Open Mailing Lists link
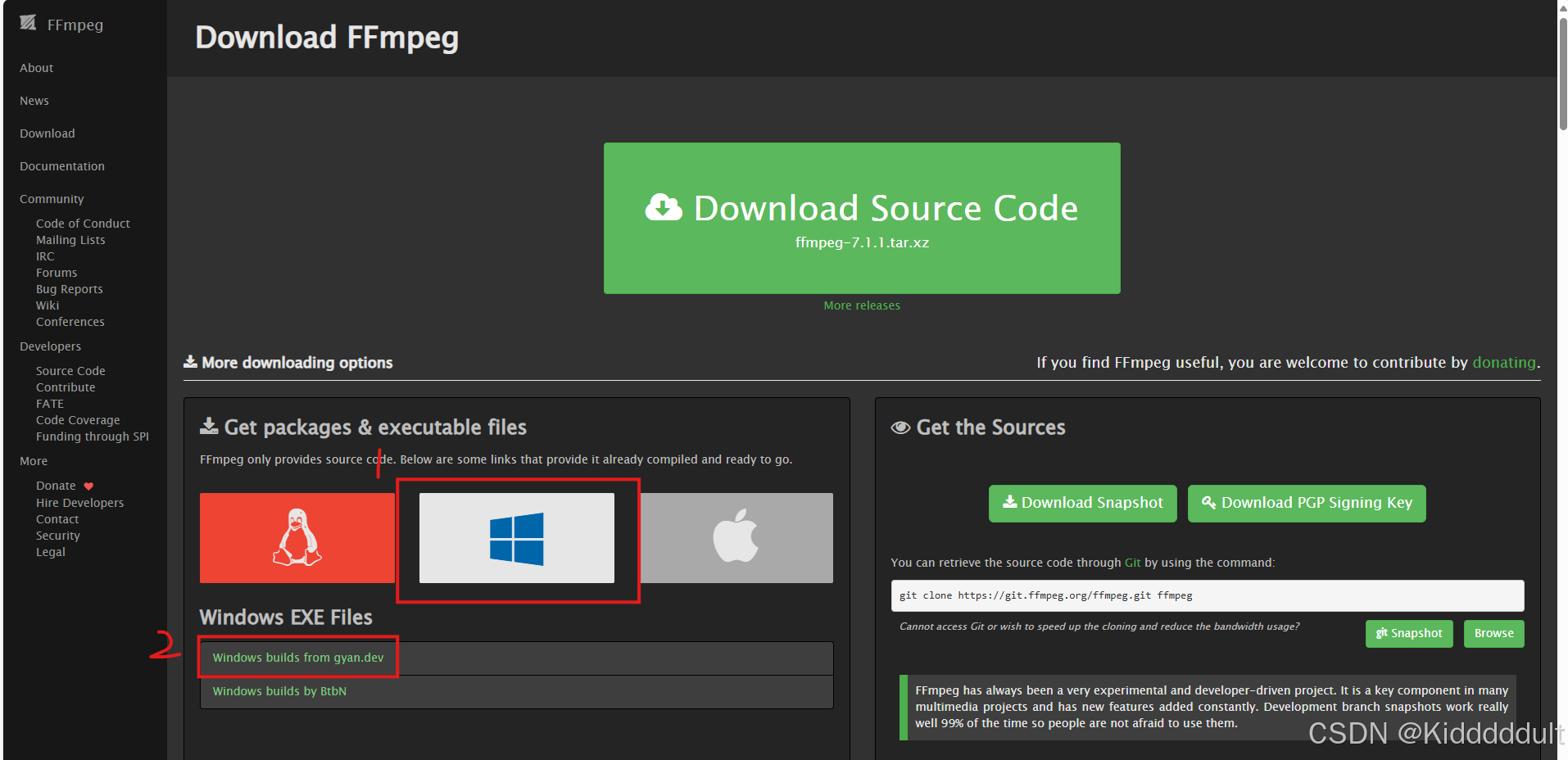The image size is (1568, 760). point(70,240)
